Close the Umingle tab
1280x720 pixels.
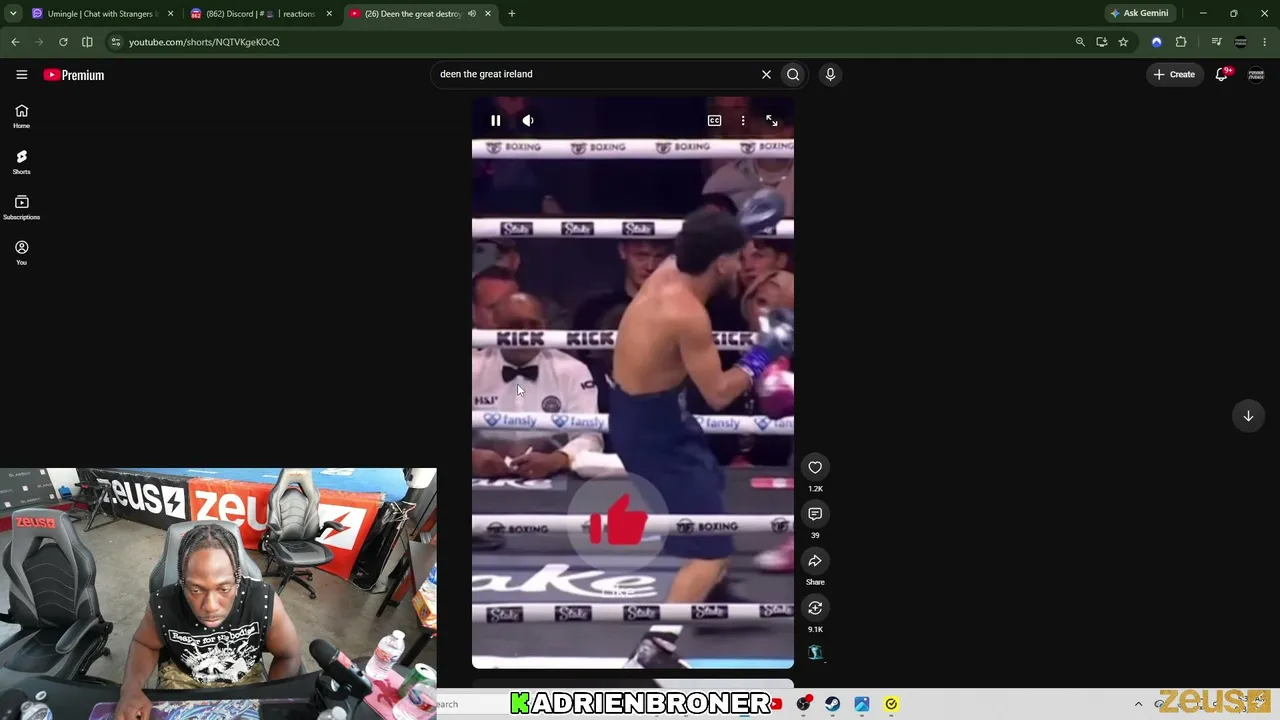(x=170, y=14)
